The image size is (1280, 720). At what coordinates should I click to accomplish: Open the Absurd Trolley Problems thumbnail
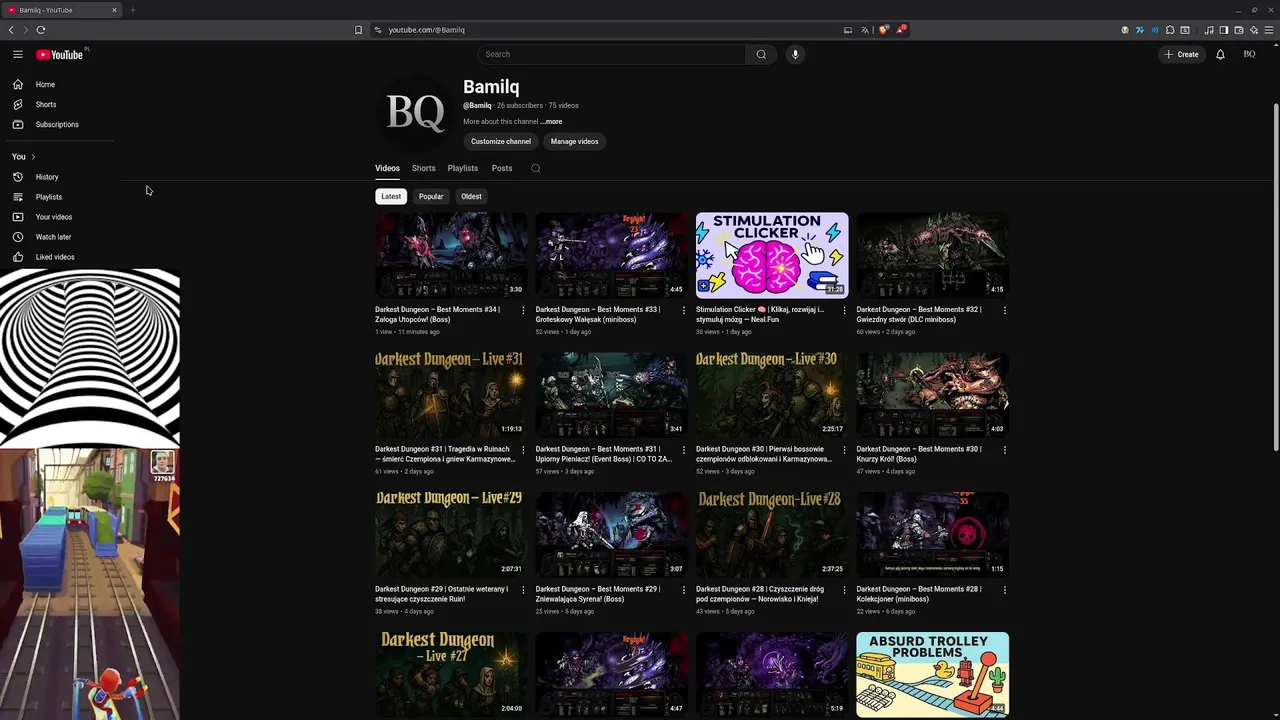click(x=932, y=675)
